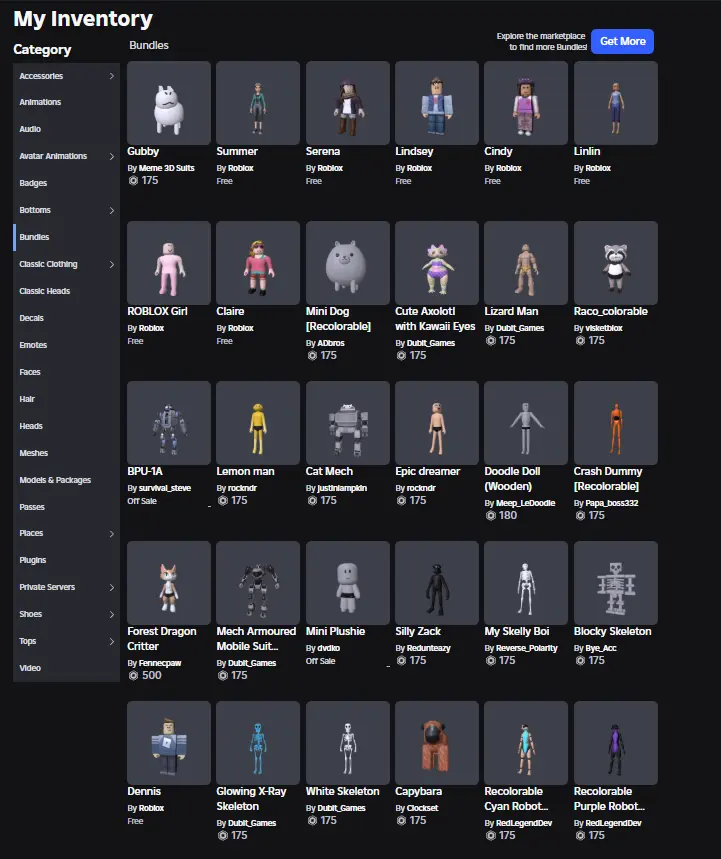Open the BPU-1A bundle thumbnail
The height and width of the screenshot is (859, 721).
pyautogui.click(x=169, y=423)
